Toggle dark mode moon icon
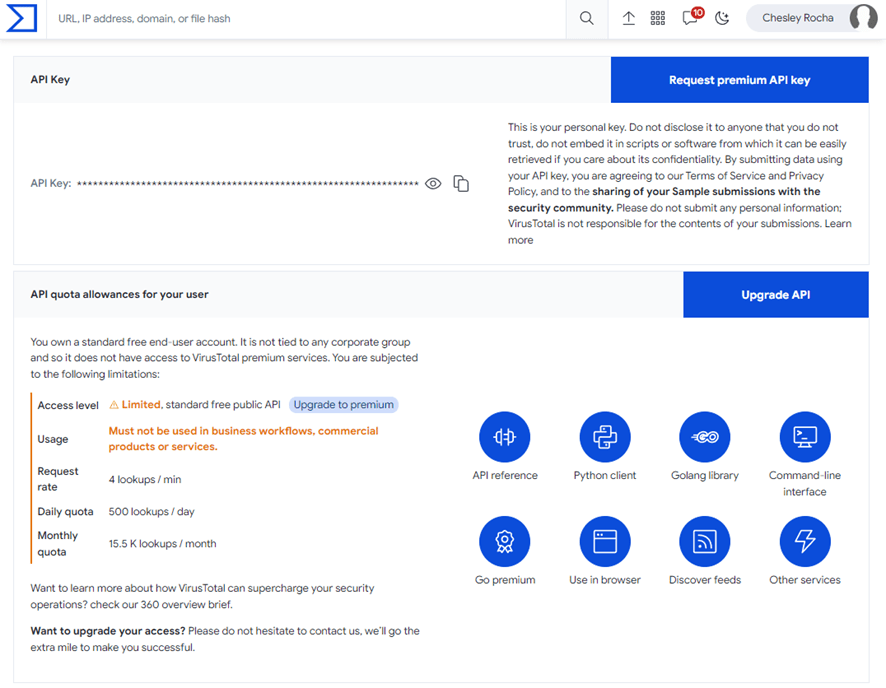The width and height of the screenshot is (886, 688). coord(722,18)
